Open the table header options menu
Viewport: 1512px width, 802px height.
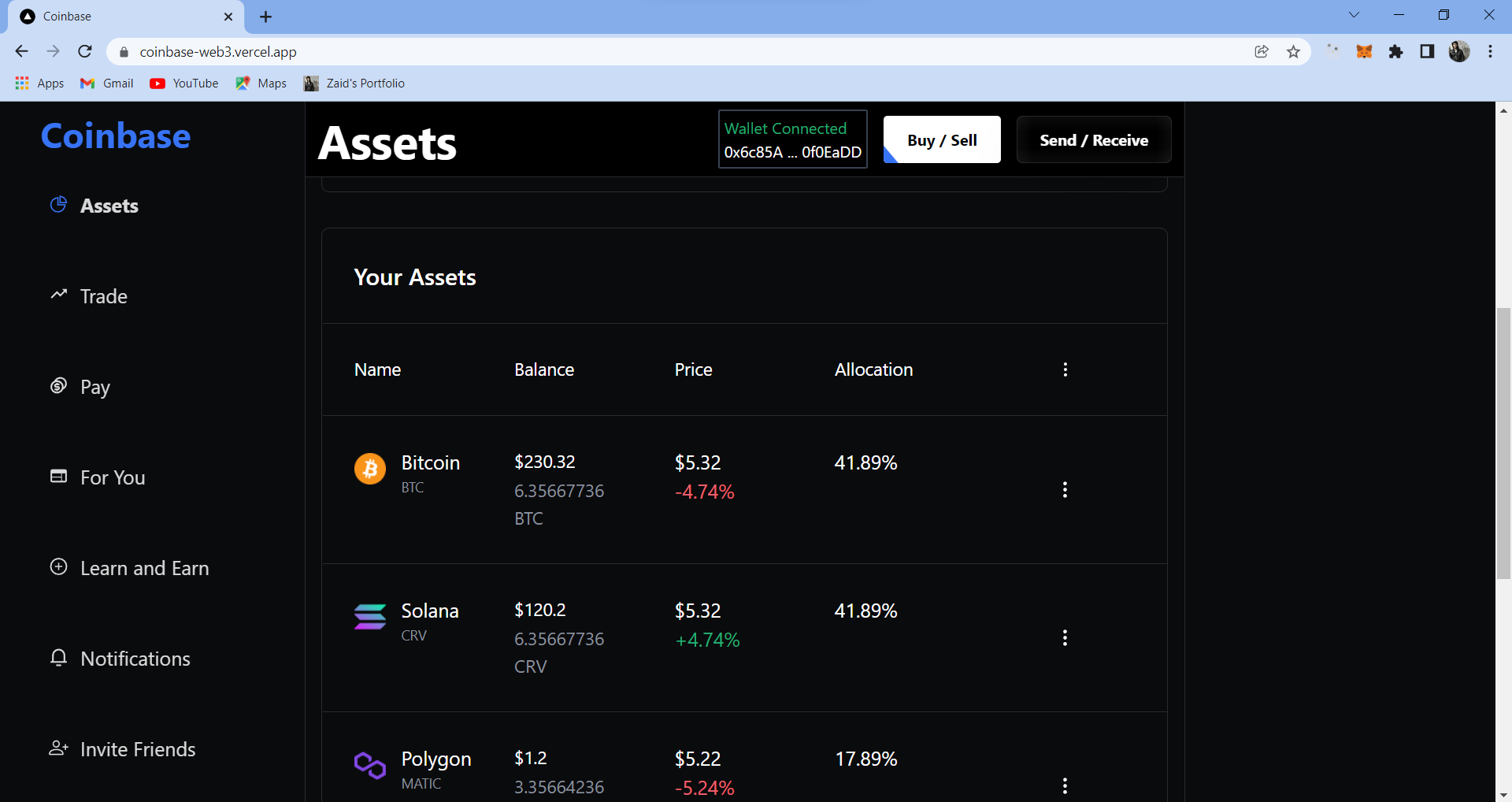[x=1065, y=369]
